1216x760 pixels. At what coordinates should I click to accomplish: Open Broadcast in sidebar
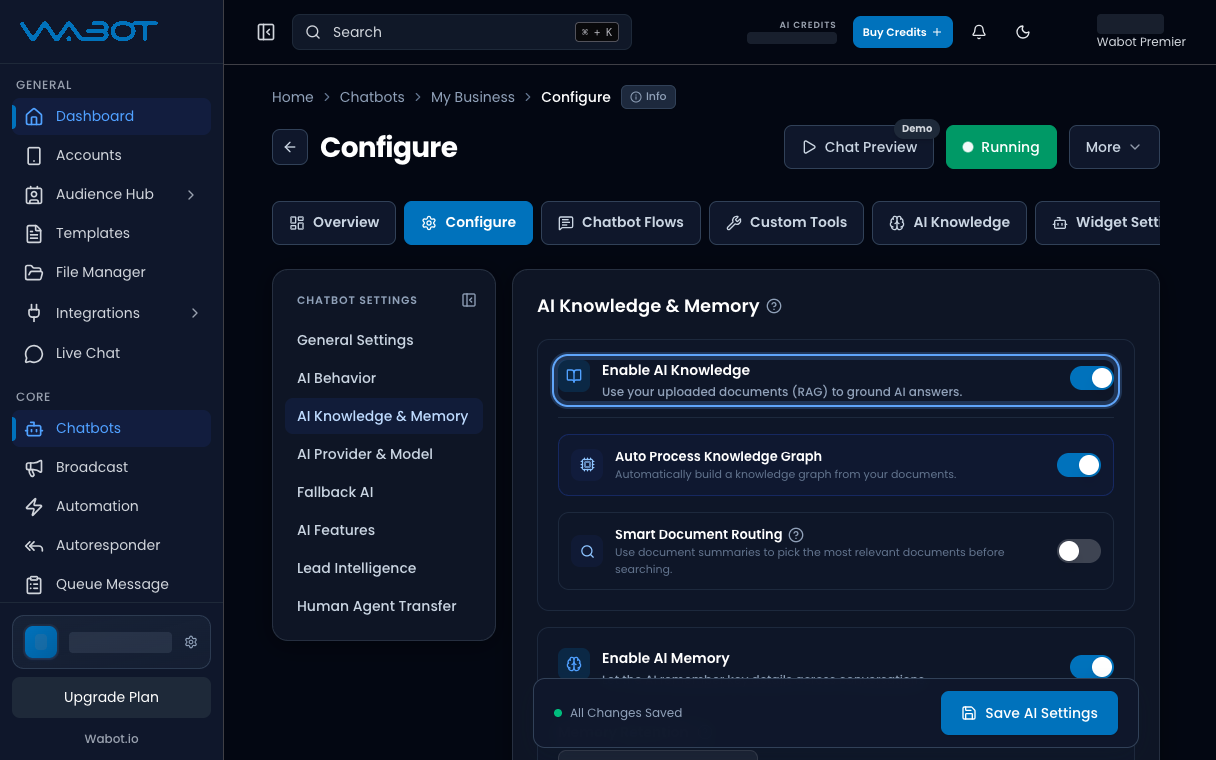[x=112, y=467]
